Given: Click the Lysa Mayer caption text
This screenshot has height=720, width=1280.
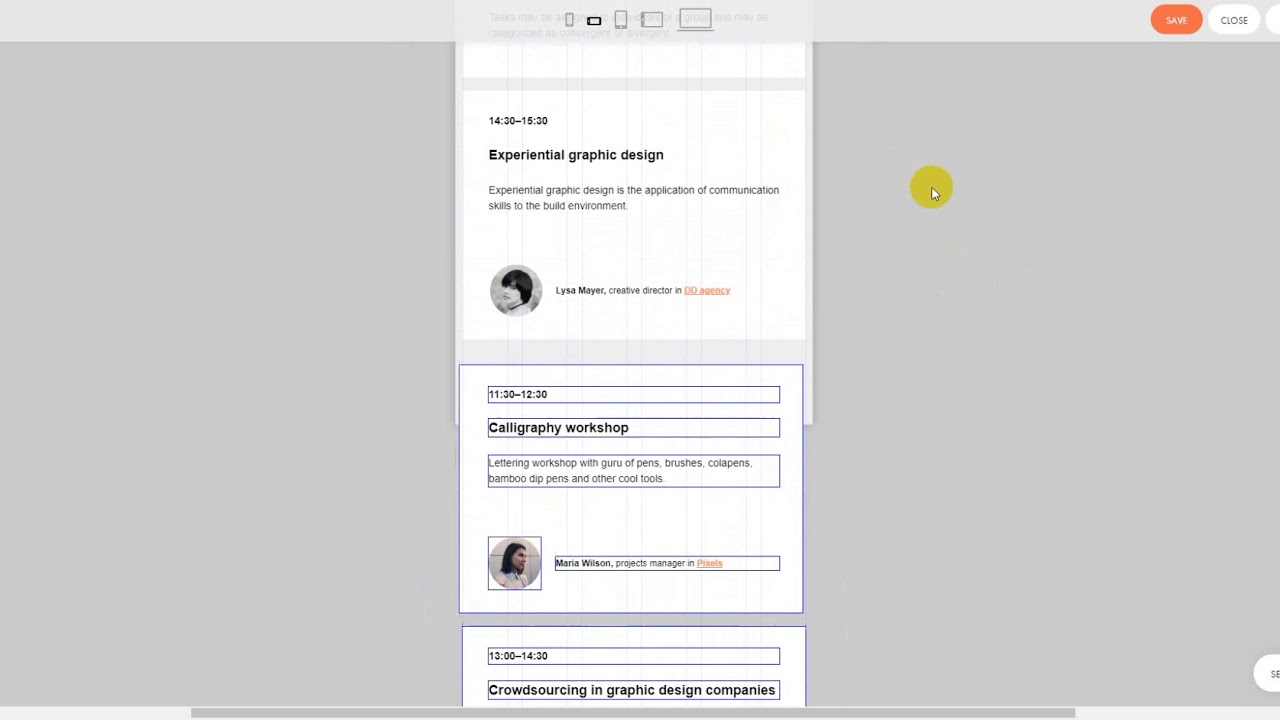Looking at the screenshot, I should [643, 290].
